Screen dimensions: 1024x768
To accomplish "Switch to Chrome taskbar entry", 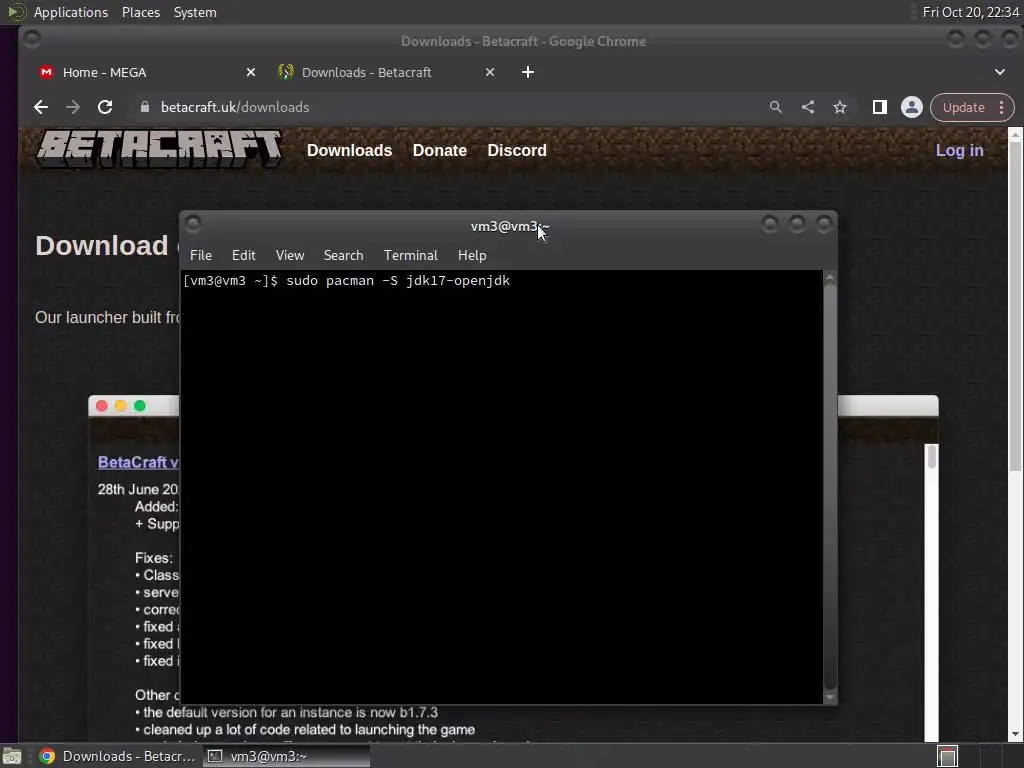I will (118, 756).
